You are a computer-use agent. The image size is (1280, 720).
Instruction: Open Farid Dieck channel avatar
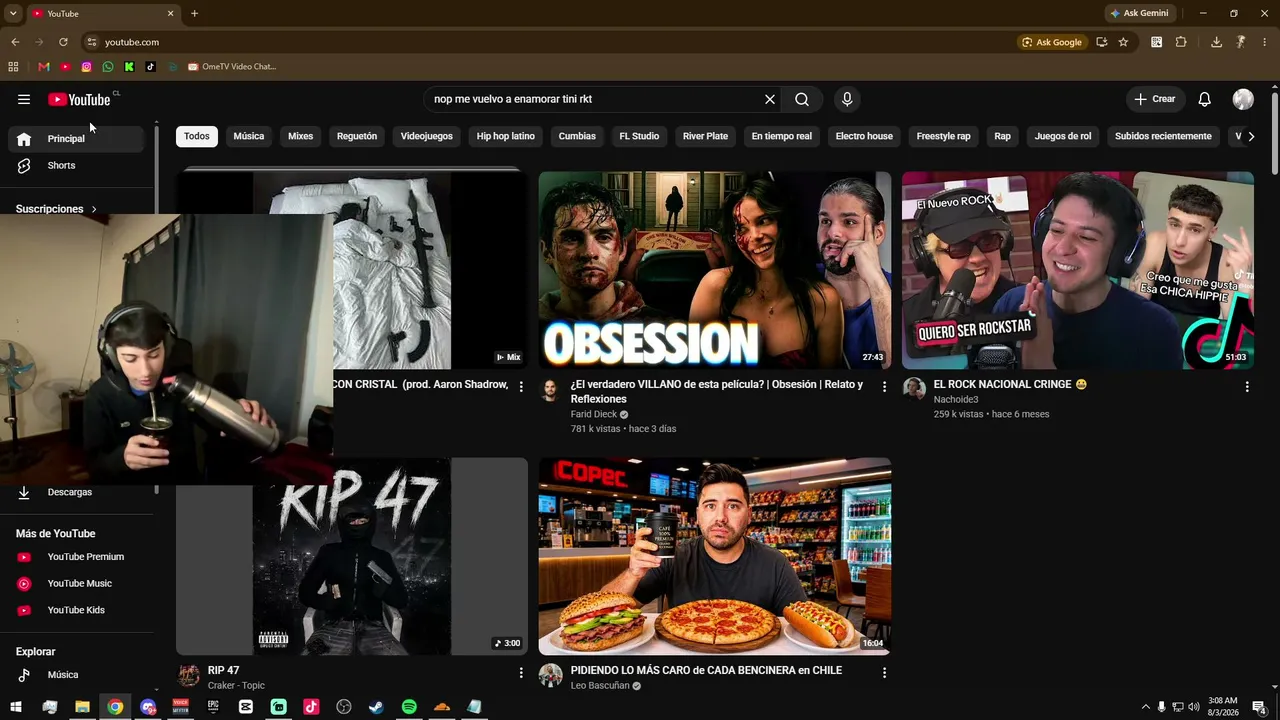pos(551,390)
